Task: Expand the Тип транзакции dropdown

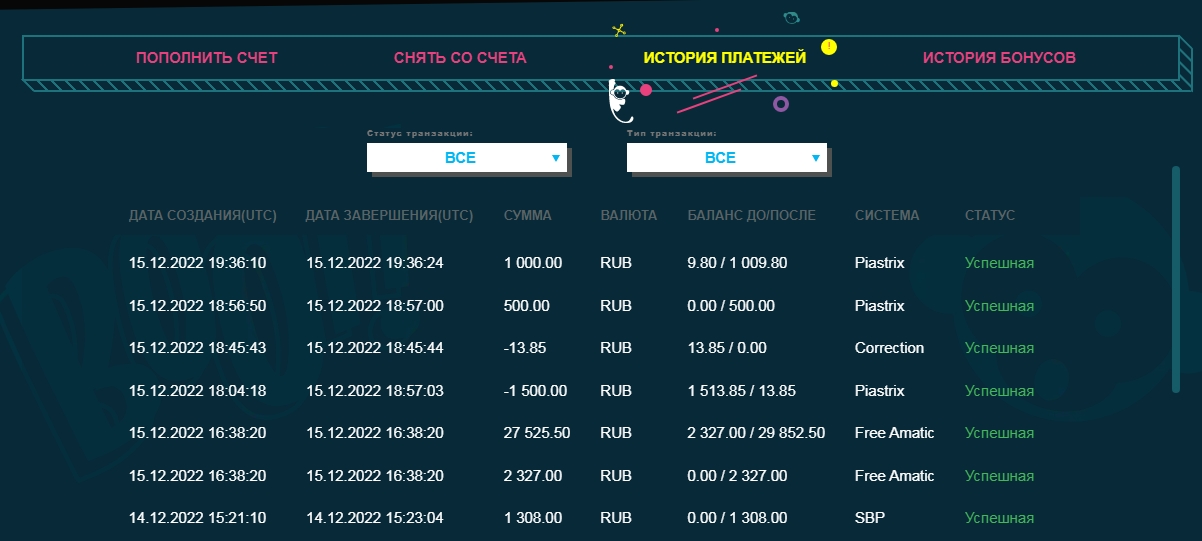Action: (x=727, y=157)
